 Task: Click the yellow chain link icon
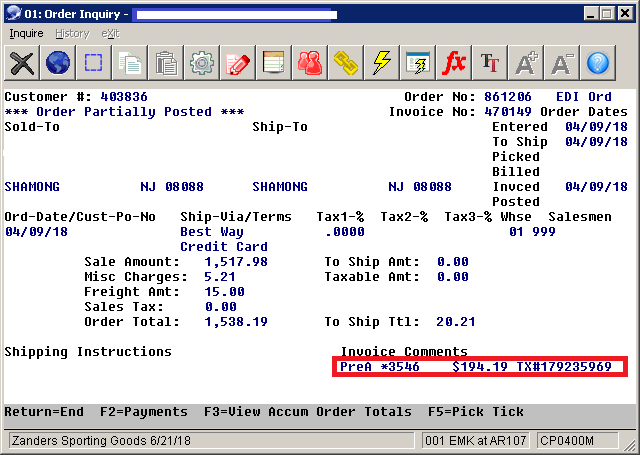345,63
